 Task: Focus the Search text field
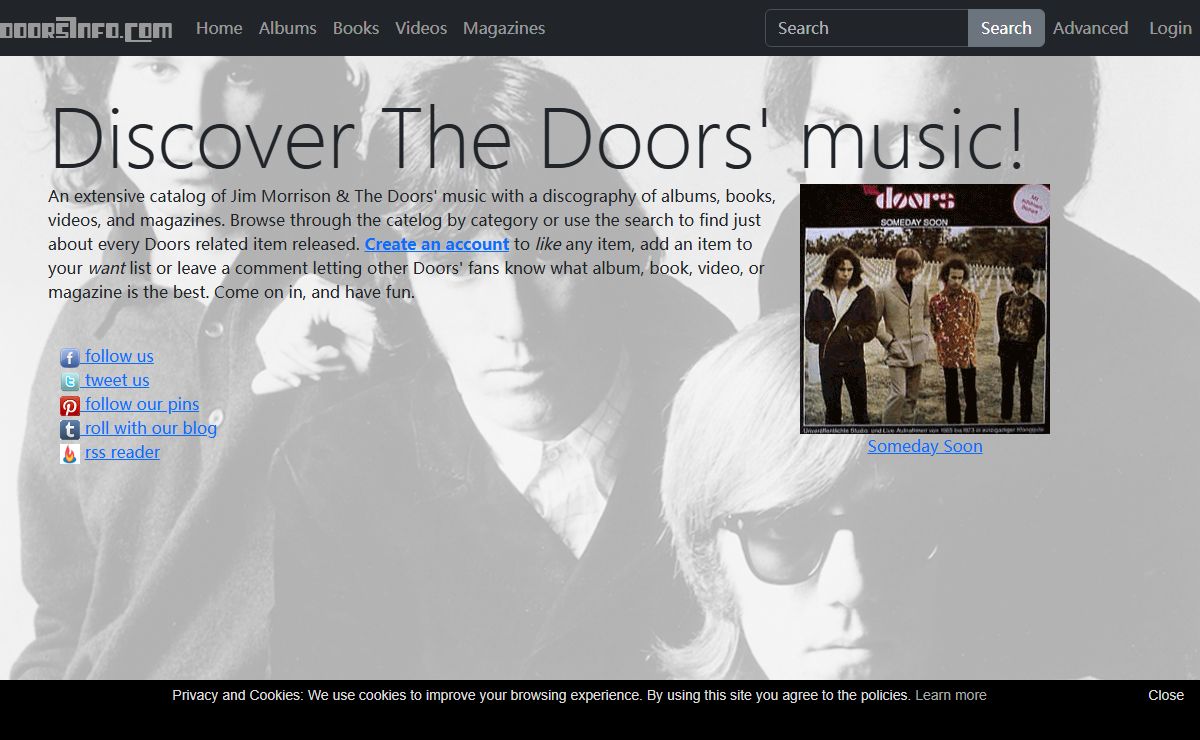coord(867,28)
